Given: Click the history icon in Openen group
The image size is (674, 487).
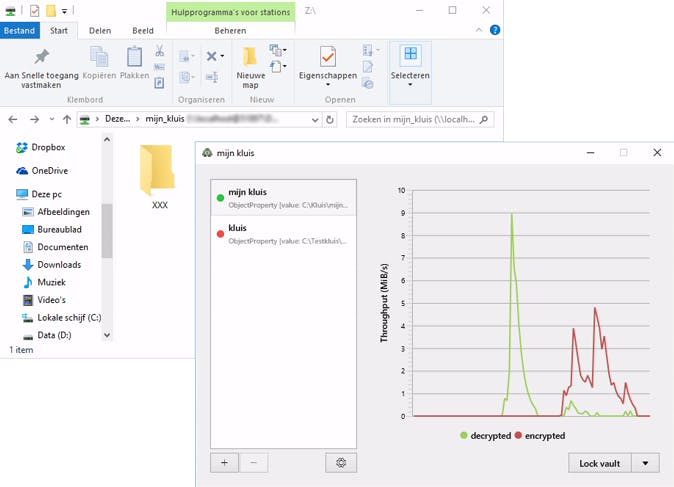Looking at the screenshot, I should [368, 83].
